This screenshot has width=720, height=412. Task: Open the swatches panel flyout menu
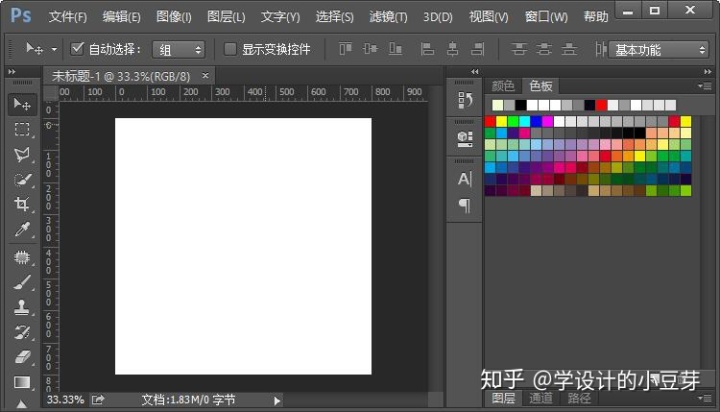(x=705, y=86)
